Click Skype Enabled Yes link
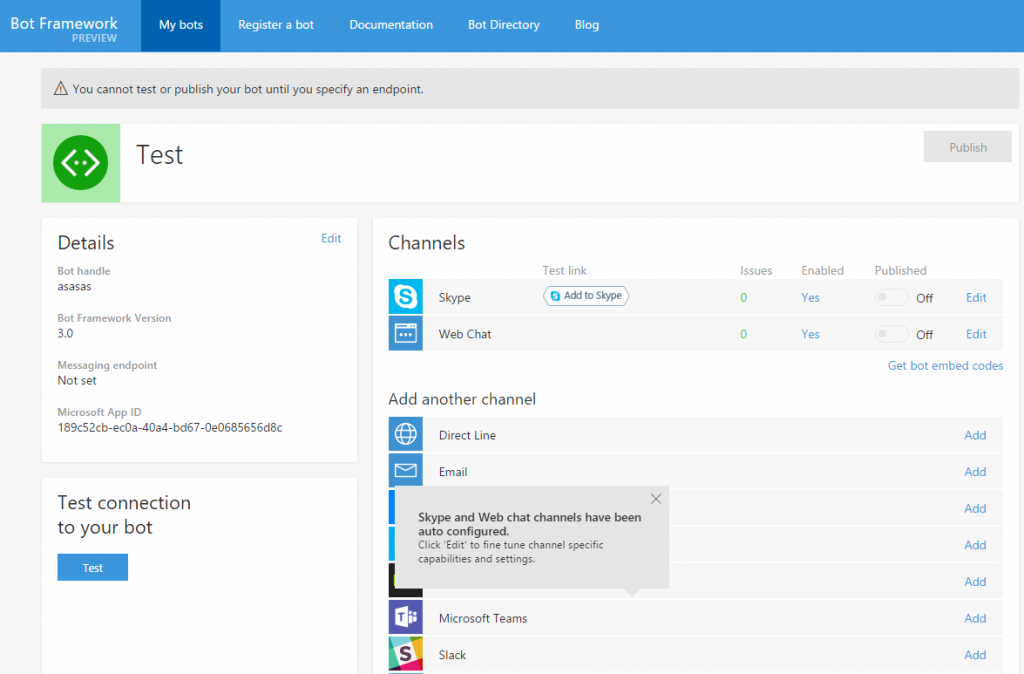The image size is (1024, 674). click(x=810, y=297)
